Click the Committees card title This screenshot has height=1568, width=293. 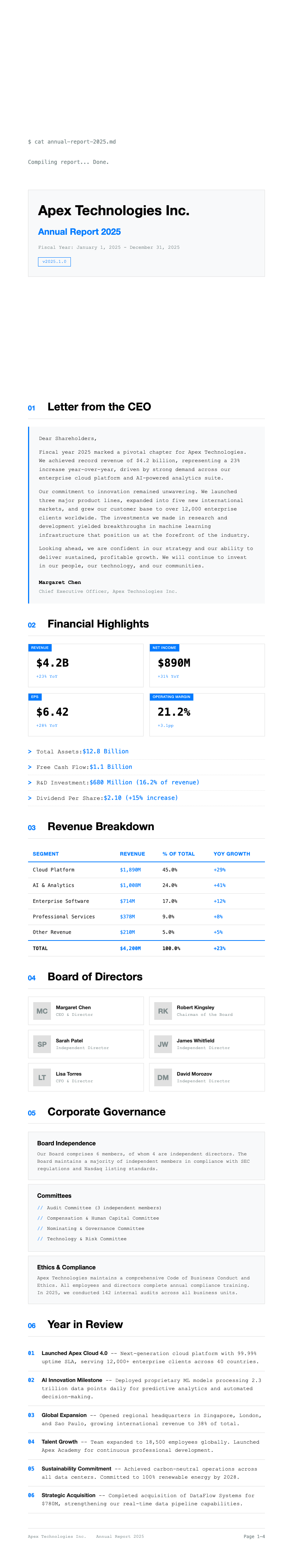[54, 1196]
